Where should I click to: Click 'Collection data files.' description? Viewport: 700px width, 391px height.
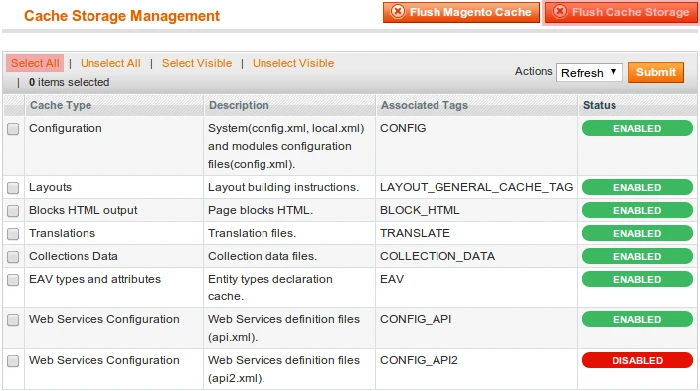tap(262, 256)
